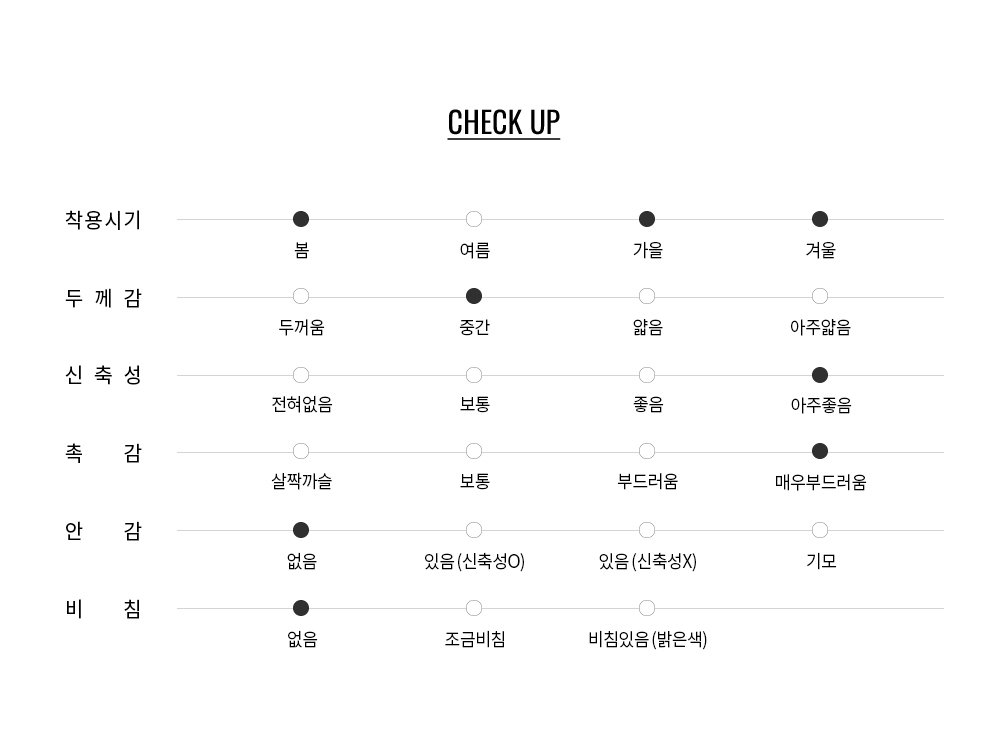1000x733 pixels.
Task: Select 부드러움 texture circle
Action: pyautogui.click(x=647, y=451)
